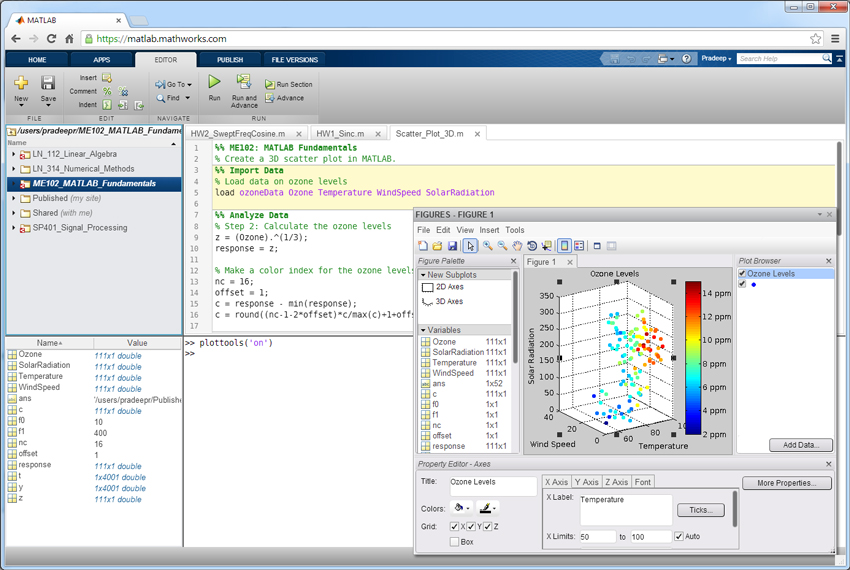Open the HW1_Sinc.m editor tab

[x=340, y=133]
